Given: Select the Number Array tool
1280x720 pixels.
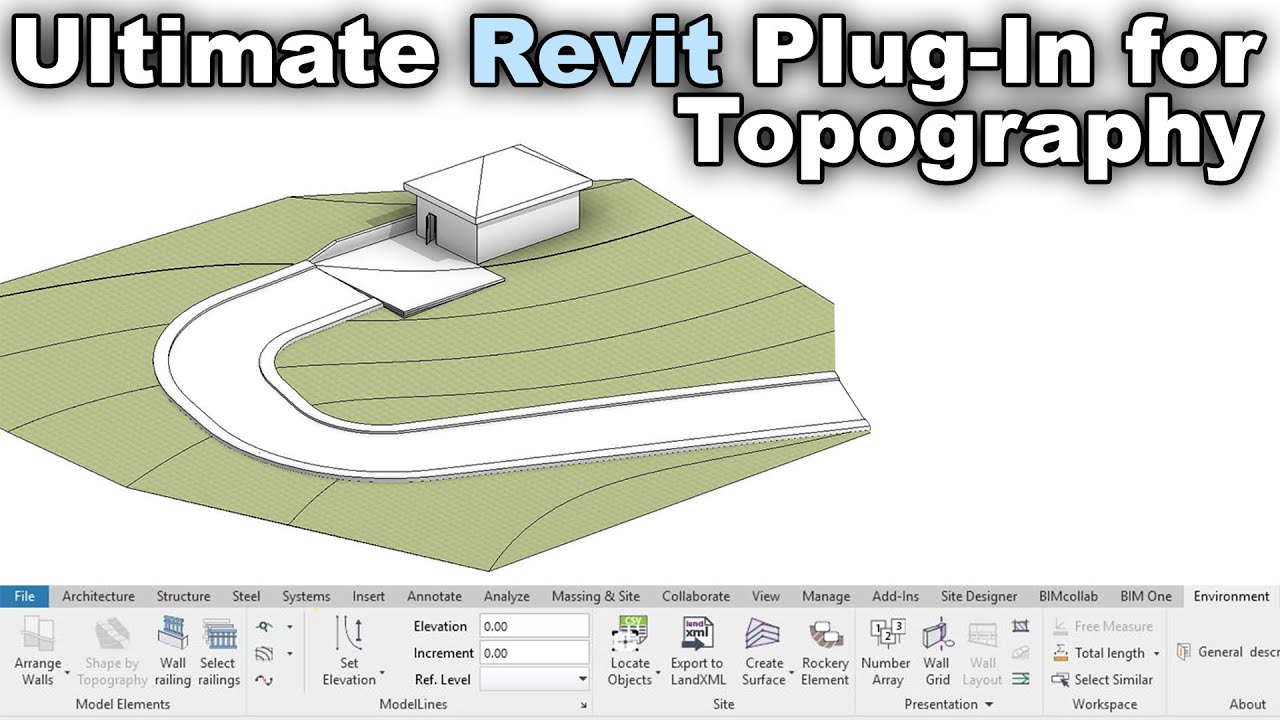Looking at the screenshot, I should tap(886, 652).
